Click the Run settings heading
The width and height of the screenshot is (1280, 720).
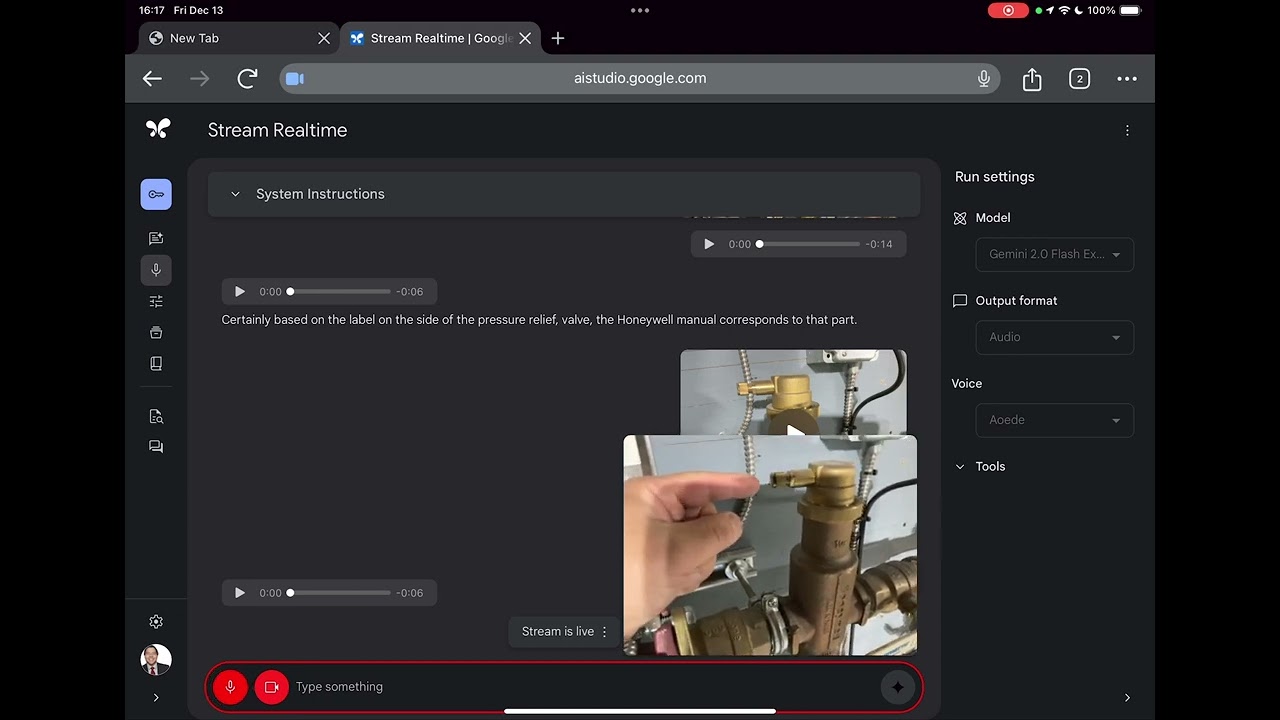tap(995, 177)
